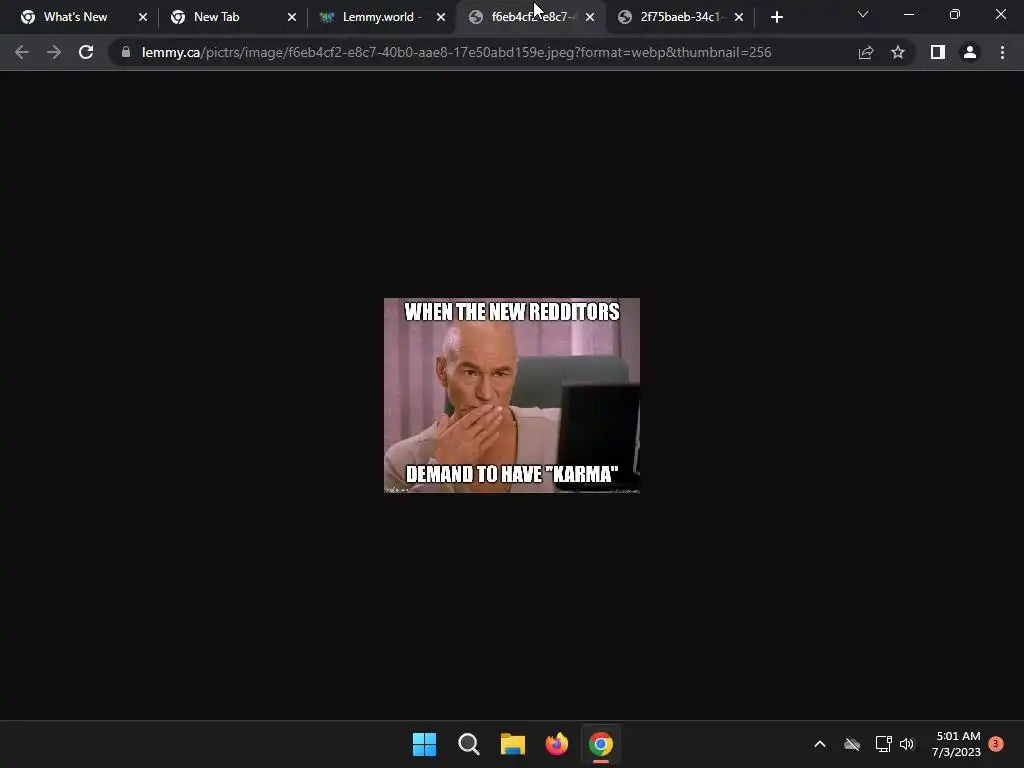Open the OneDrive cloud tray icon
The image size is (1024, 768).
click(x=852, y=744)
